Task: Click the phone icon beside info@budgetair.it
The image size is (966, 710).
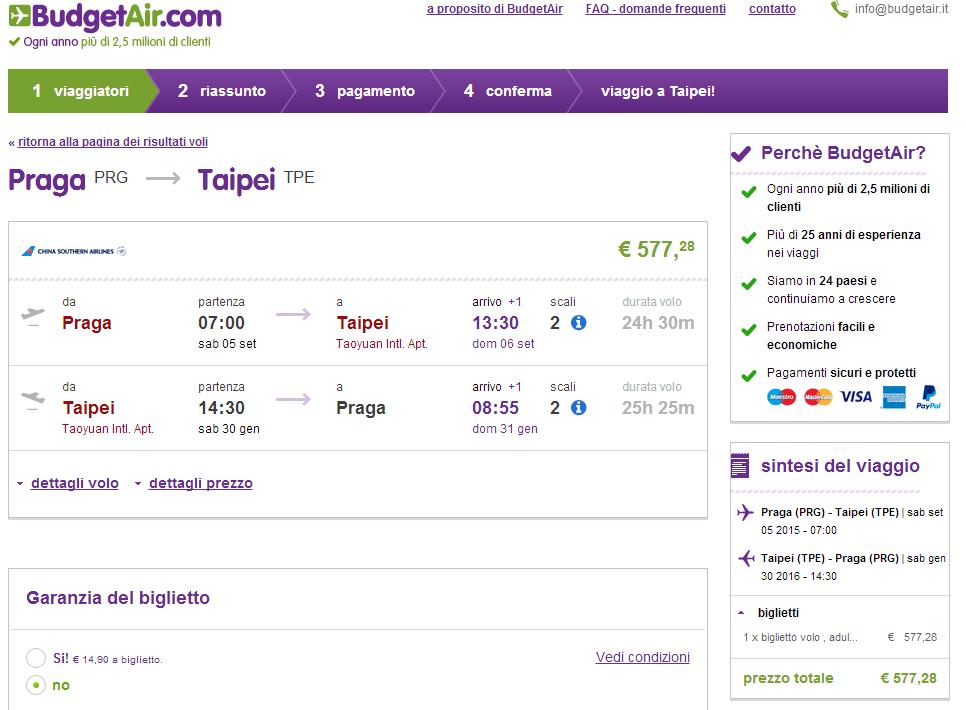Action: tap(839, 9)
